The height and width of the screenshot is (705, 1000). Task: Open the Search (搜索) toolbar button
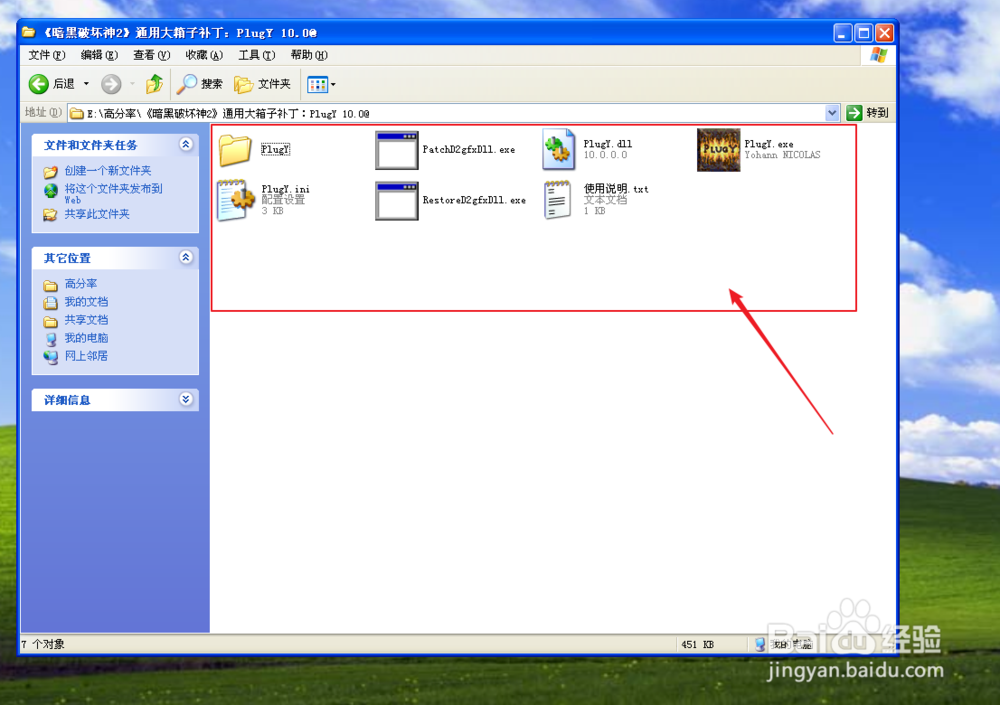coord(200,84)
